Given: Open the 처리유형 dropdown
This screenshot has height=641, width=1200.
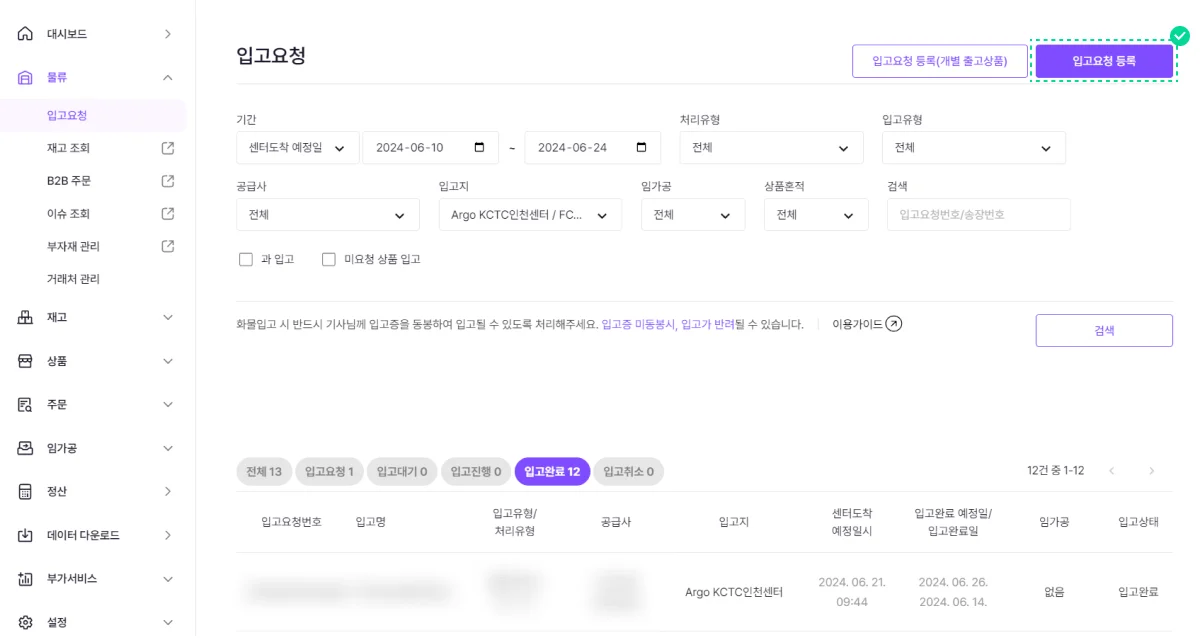Looking at the screenshot, I should (770, 148).
